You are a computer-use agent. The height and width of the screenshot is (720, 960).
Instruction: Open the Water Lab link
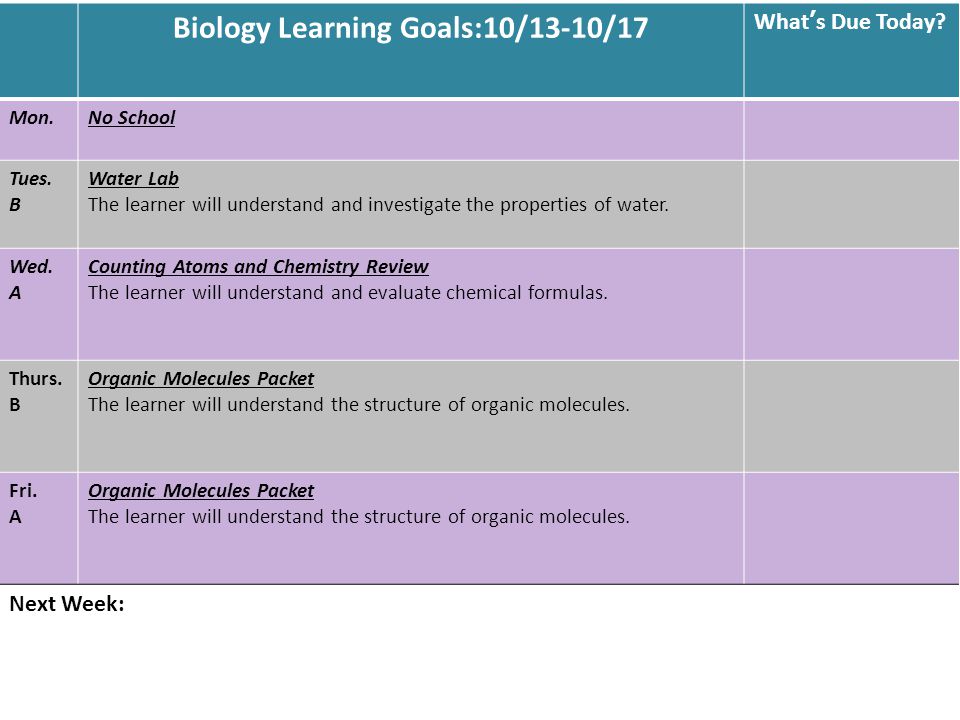[x=133, y=179]
